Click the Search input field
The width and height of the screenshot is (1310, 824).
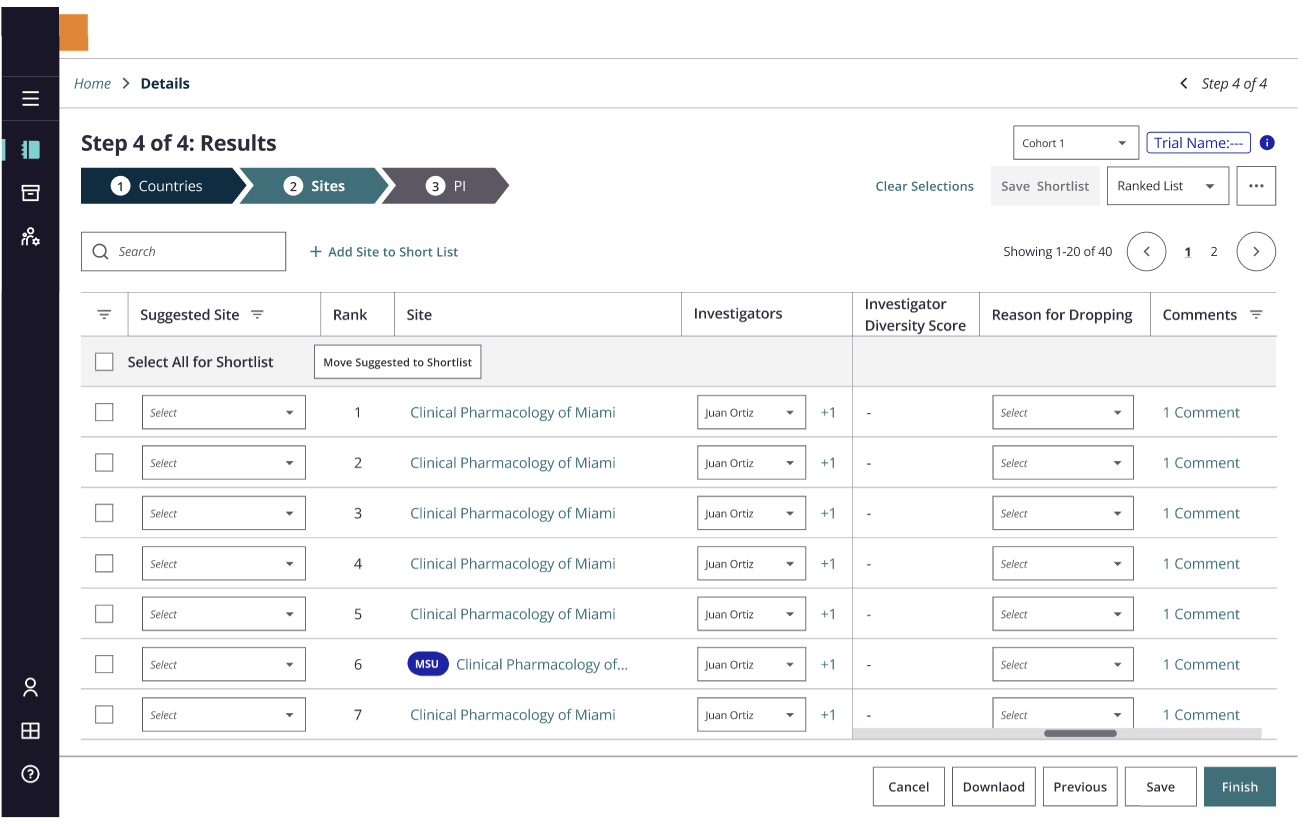(x=184, y=252)
